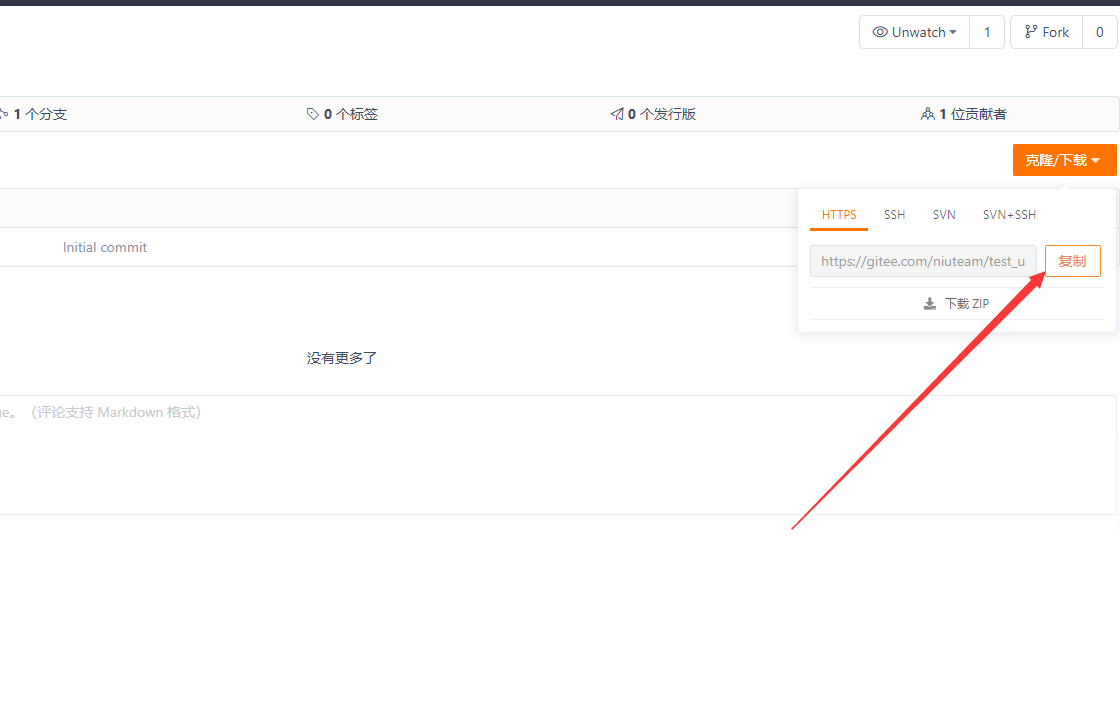Click the paper plane icon for 发行版
1120x707 pixels.
click(617, 114)
